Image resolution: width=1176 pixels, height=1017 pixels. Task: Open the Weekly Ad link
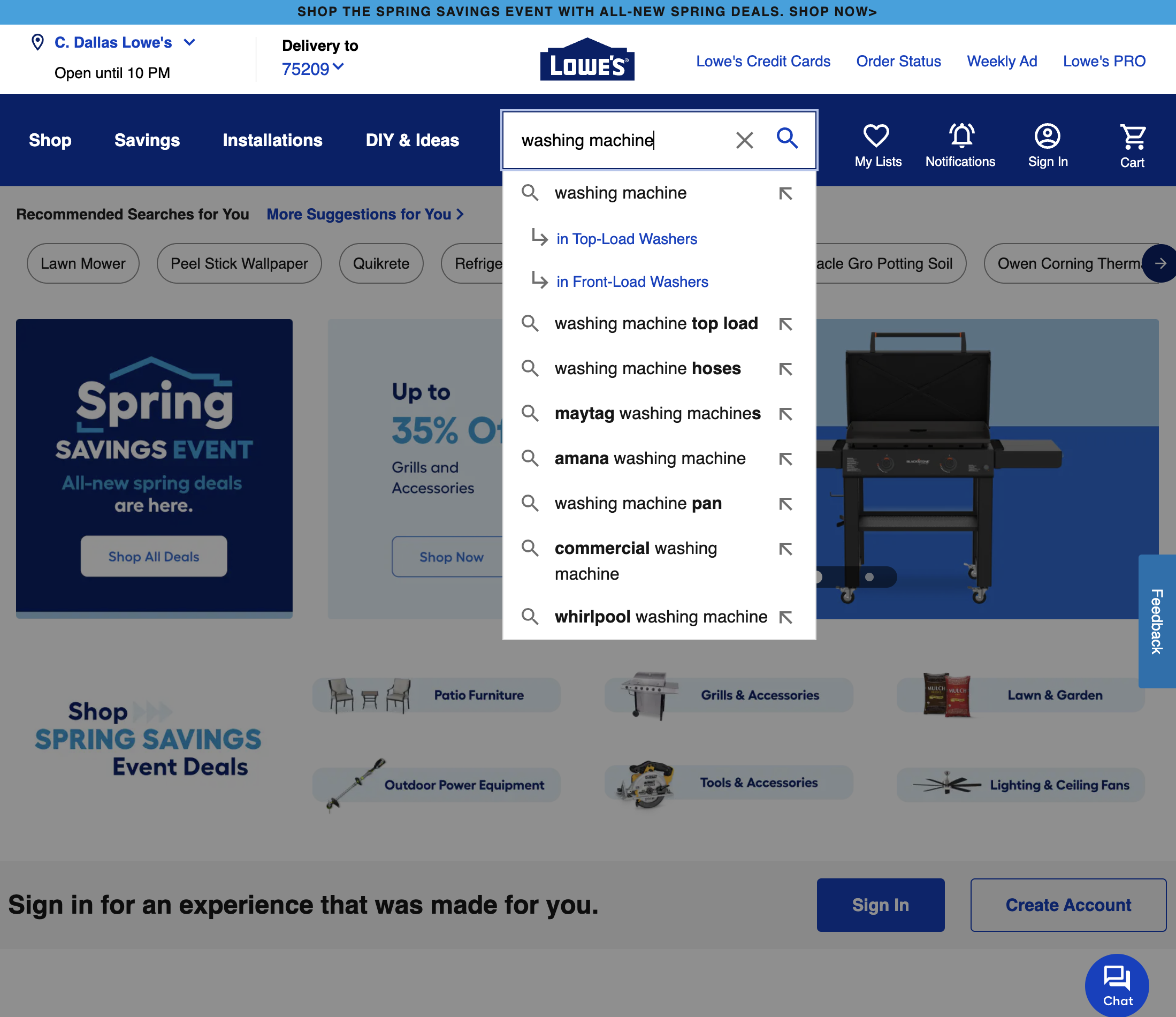coord(1002,61)
